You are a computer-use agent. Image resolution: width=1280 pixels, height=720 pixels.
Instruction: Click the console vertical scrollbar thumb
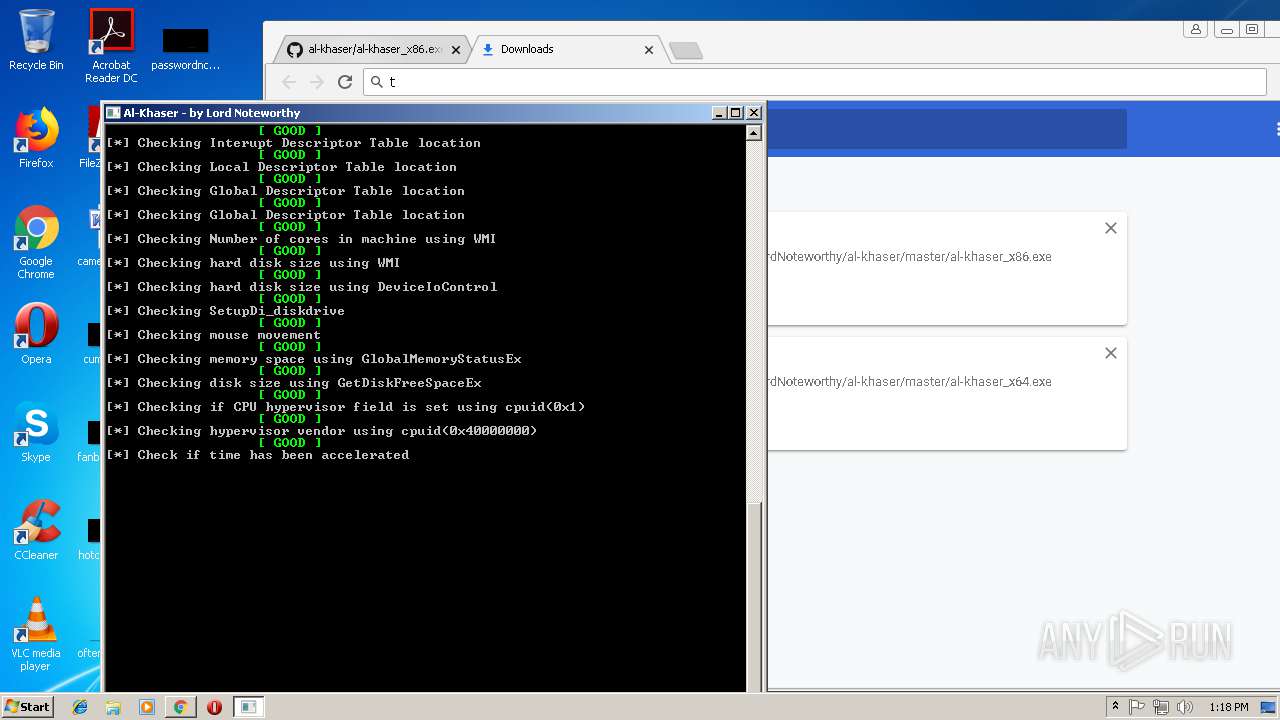754,598
